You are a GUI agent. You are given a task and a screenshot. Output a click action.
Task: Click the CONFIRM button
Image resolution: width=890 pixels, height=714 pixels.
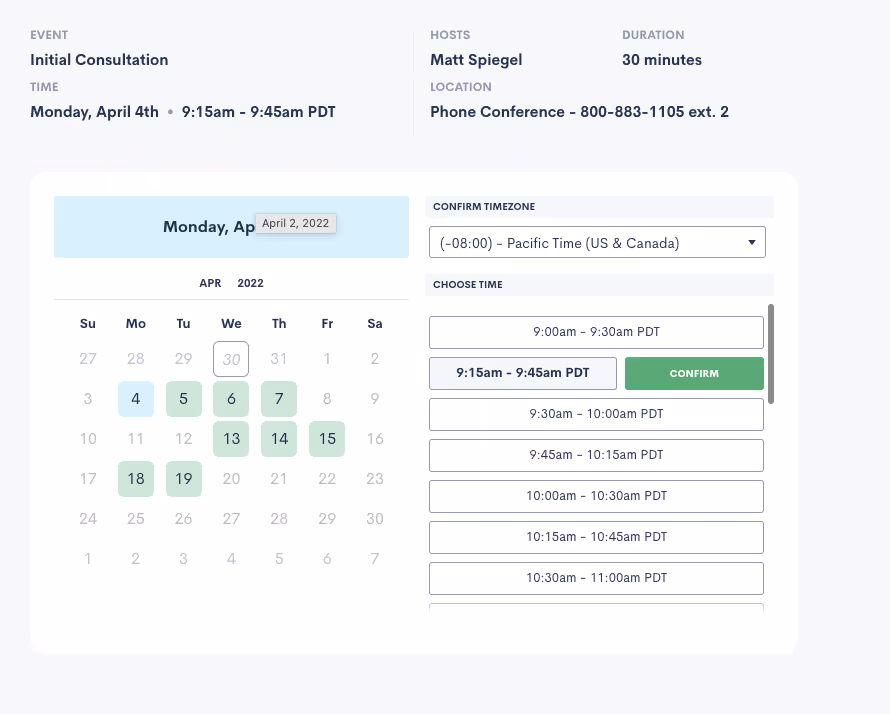[x=694, y=373]
